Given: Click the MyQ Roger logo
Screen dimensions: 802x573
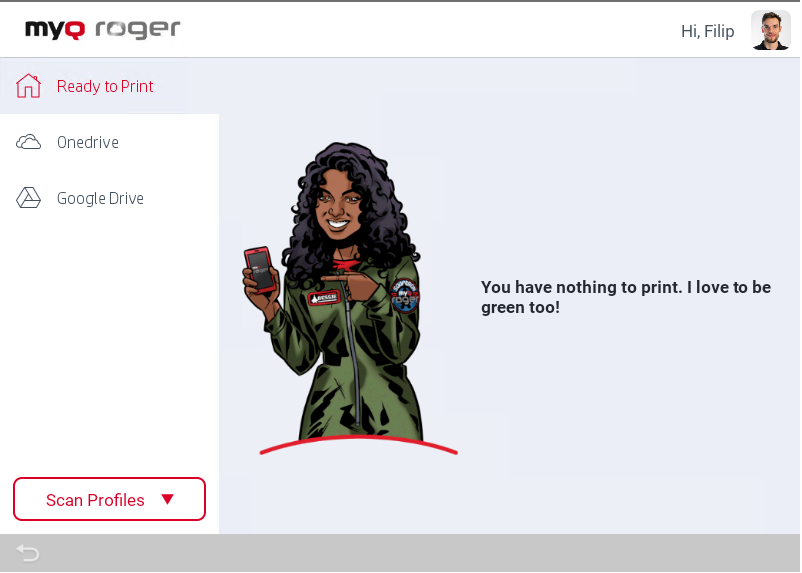Looking at the screenshot, I should (103, 29).
